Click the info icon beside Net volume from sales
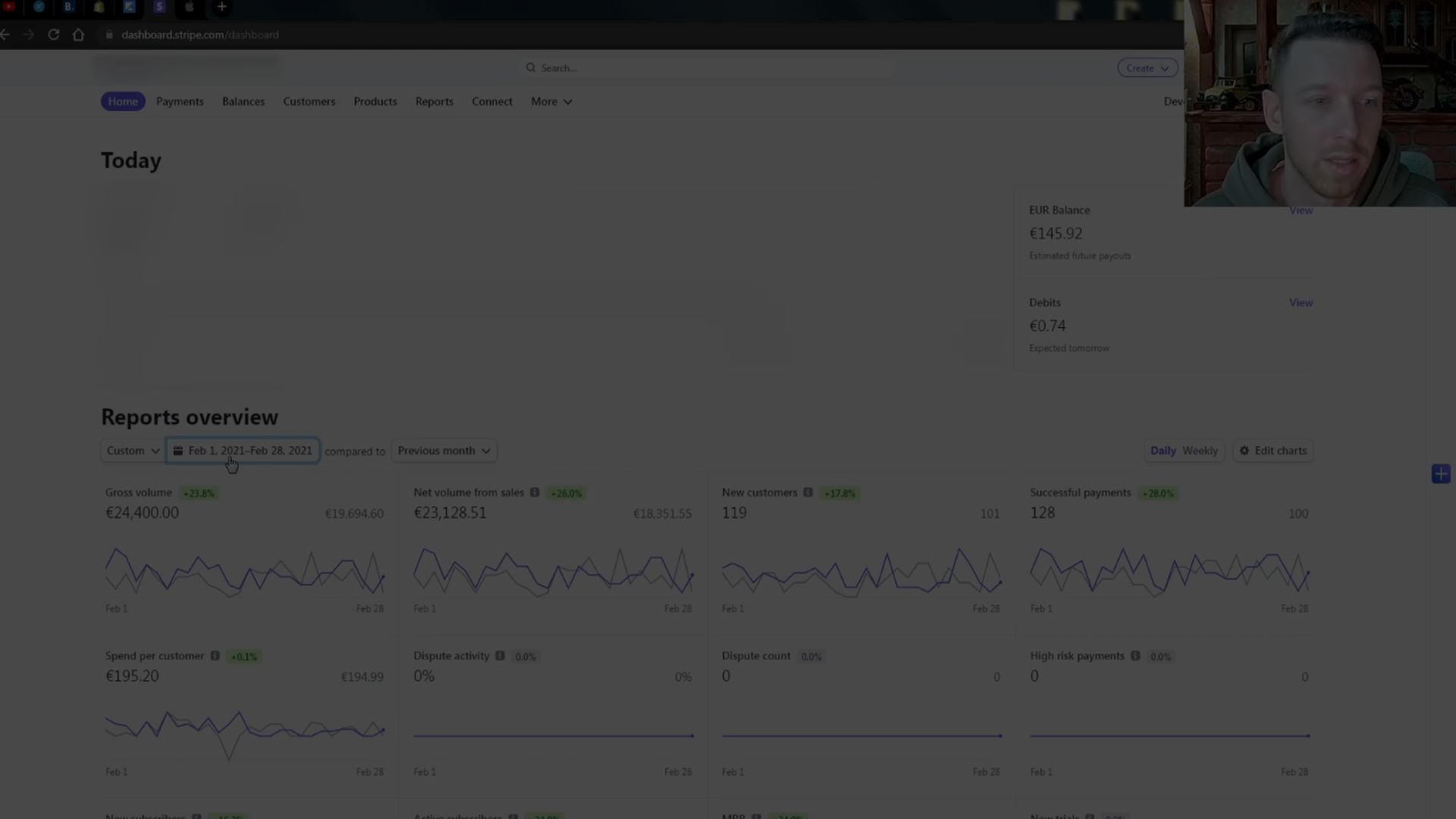The height and width of the screenshot is (819, 1456). (535, 493)
